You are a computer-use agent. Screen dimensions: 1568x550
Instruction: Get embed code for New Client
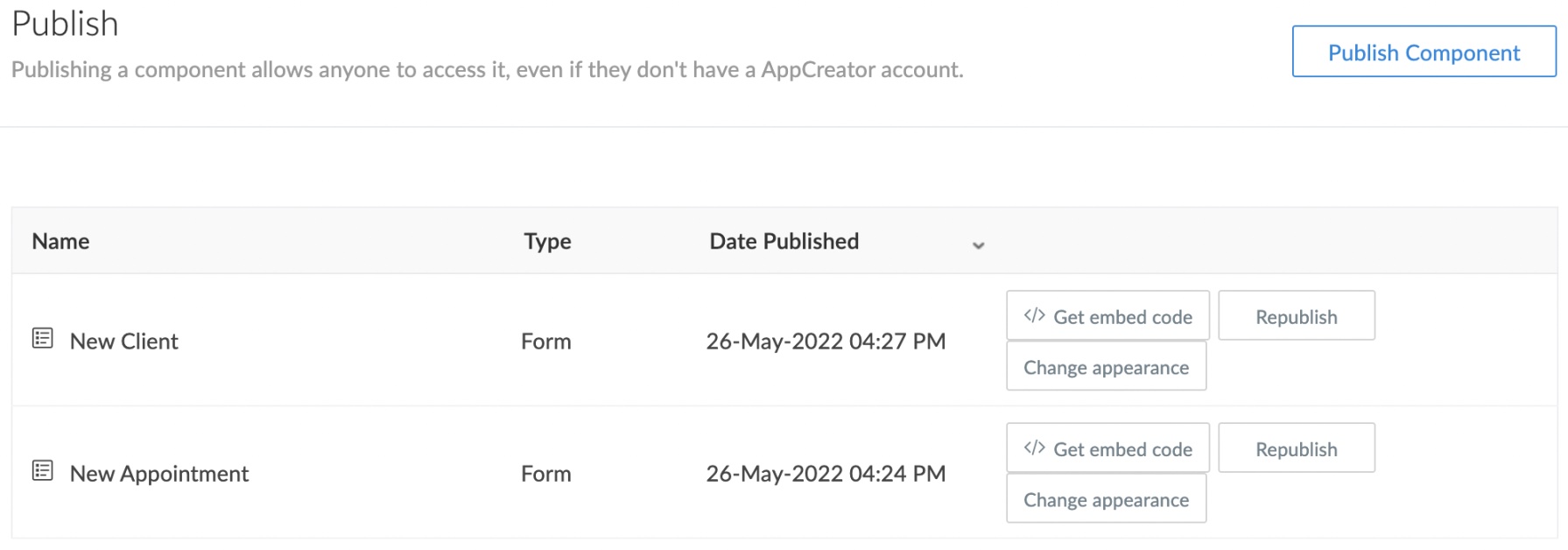[1107, 315]
